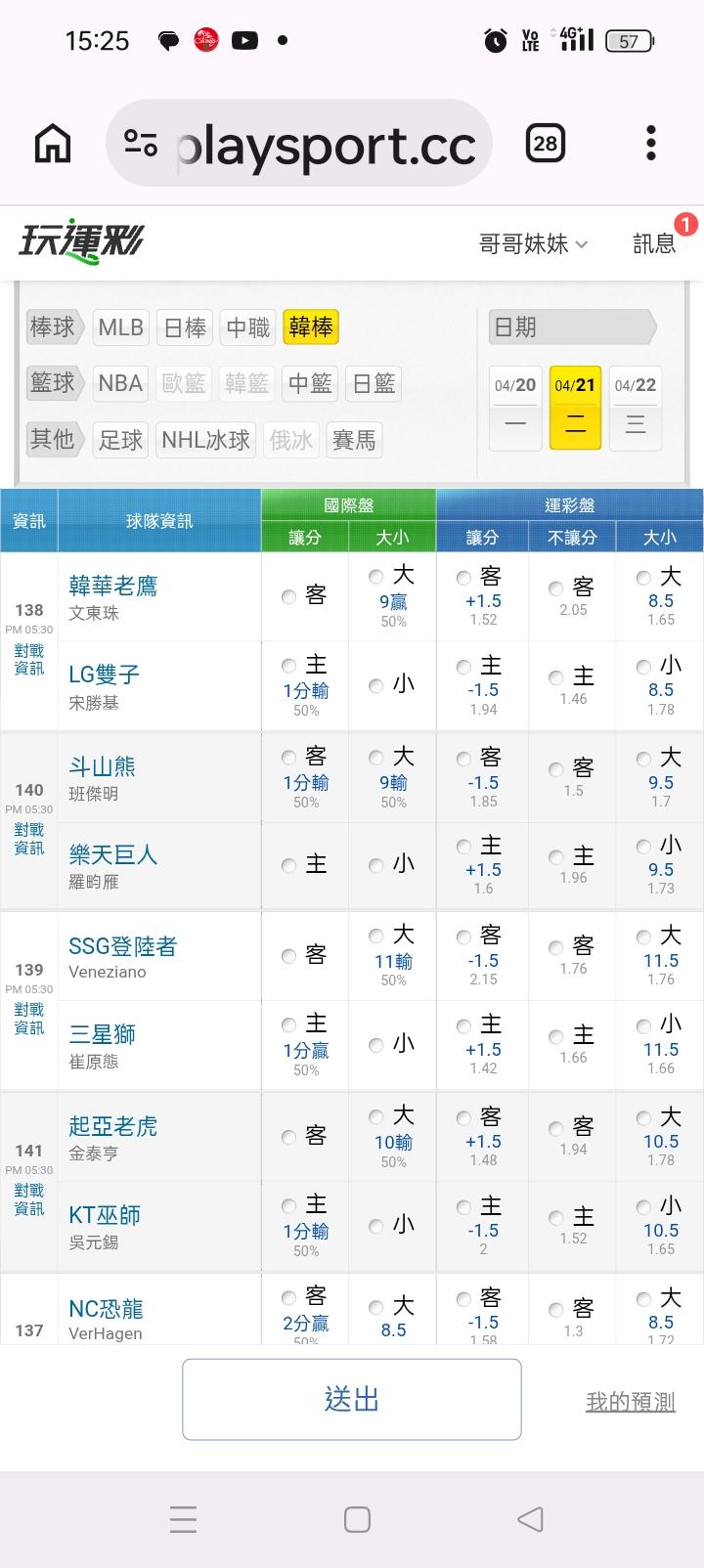Choose date 04/21
The image size is (704, 1568).
[x=575, y=408]
